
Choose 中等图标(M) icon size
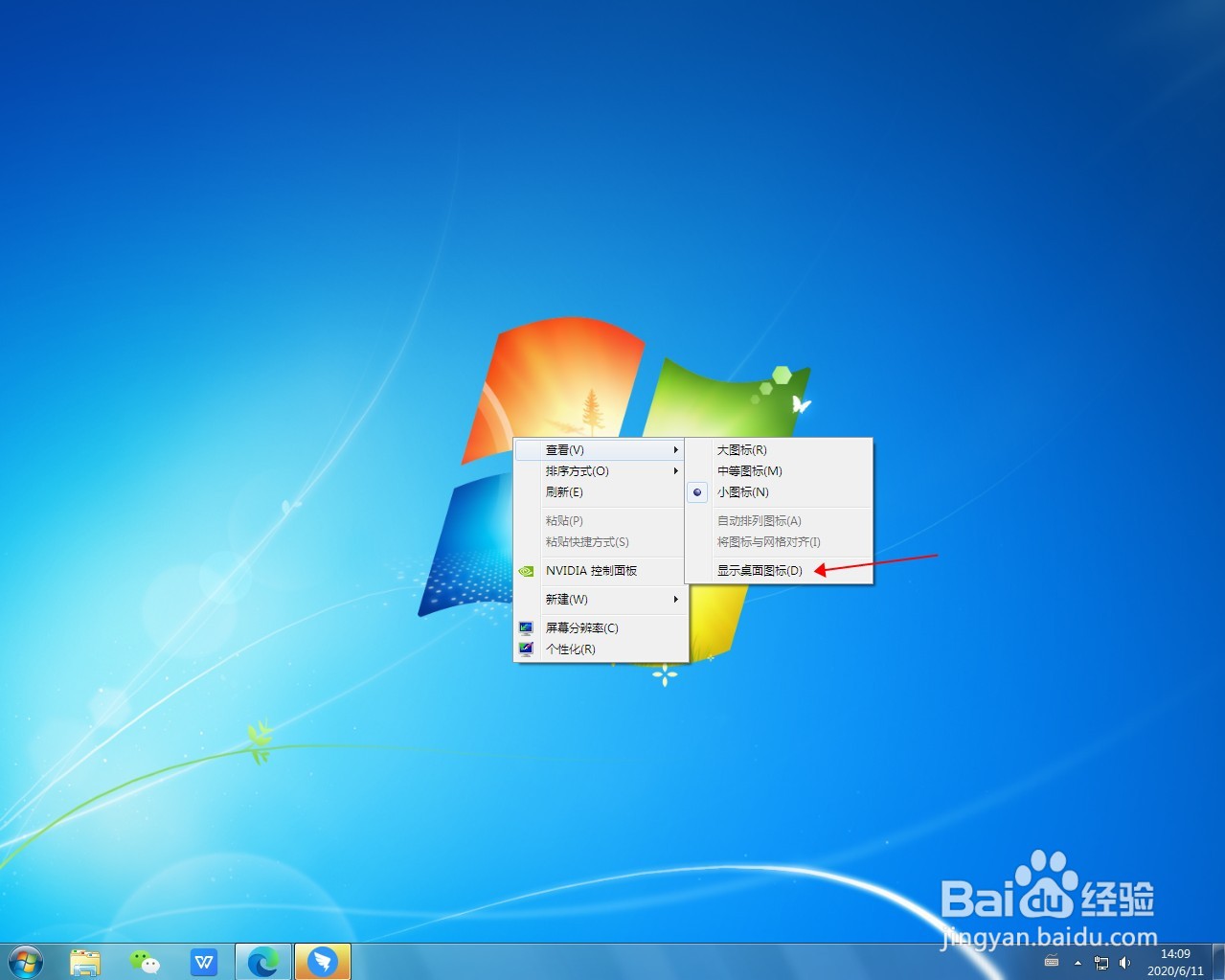tap(779, 471)
